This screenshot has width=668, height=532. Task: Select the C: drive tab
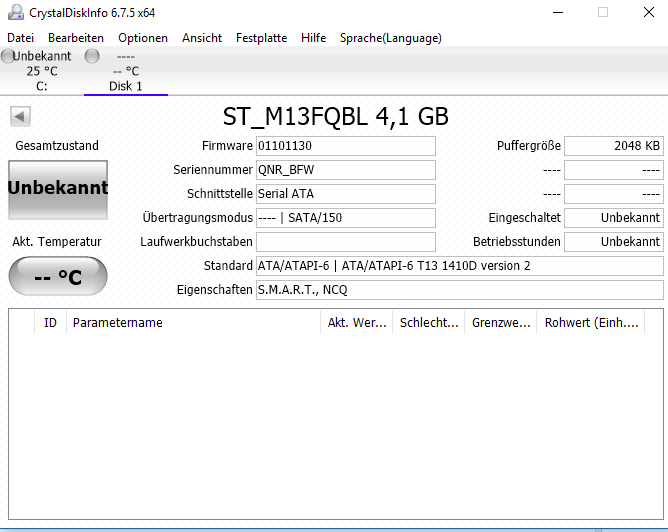coord(42,71)
